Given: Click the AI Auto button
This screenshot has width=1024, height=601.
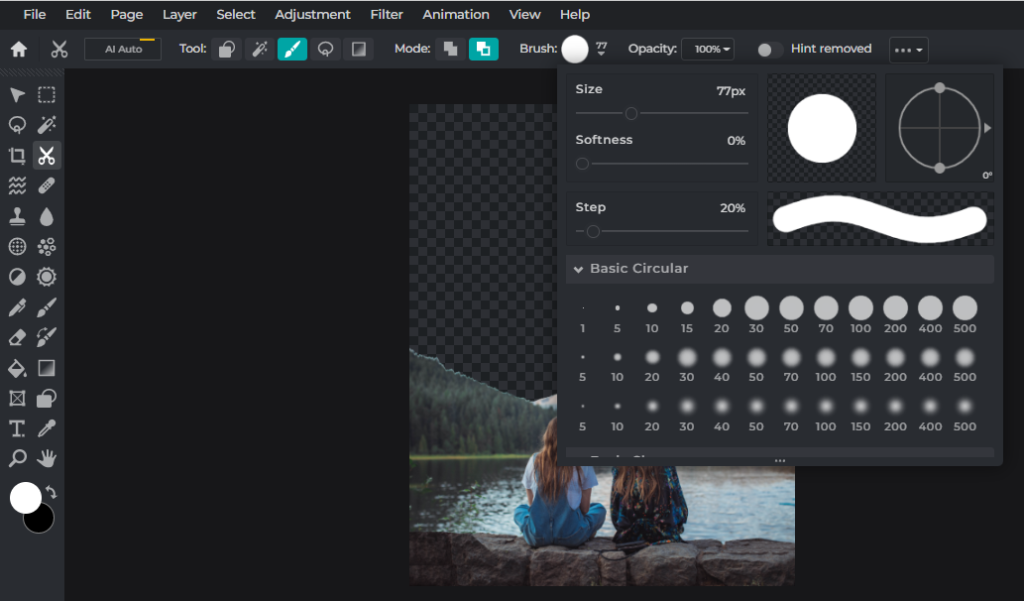Looking at the screenshot, I should click(122, 48).
